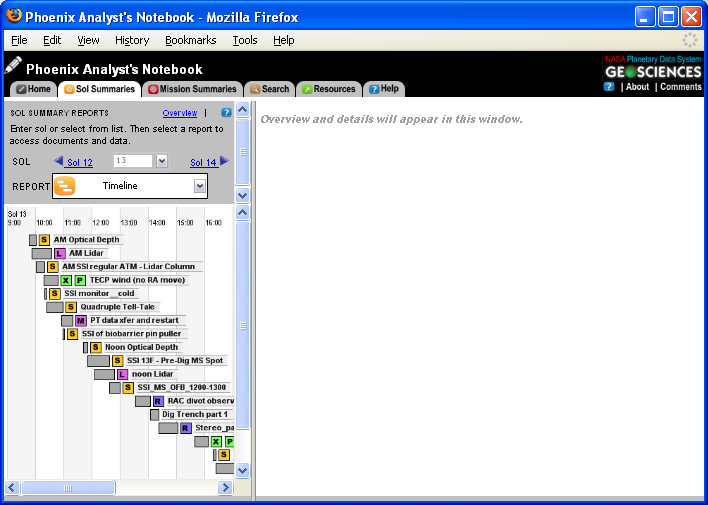Click the PDS Geosciences logo
708x505 pixels.
pos(653,67)
